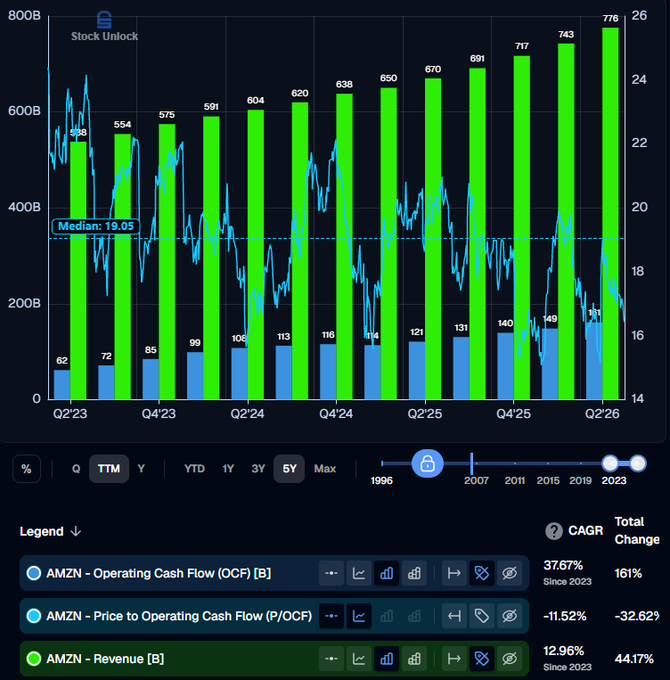Move Revenue series to right axis

pyautogui.click(x=454, y=659)
